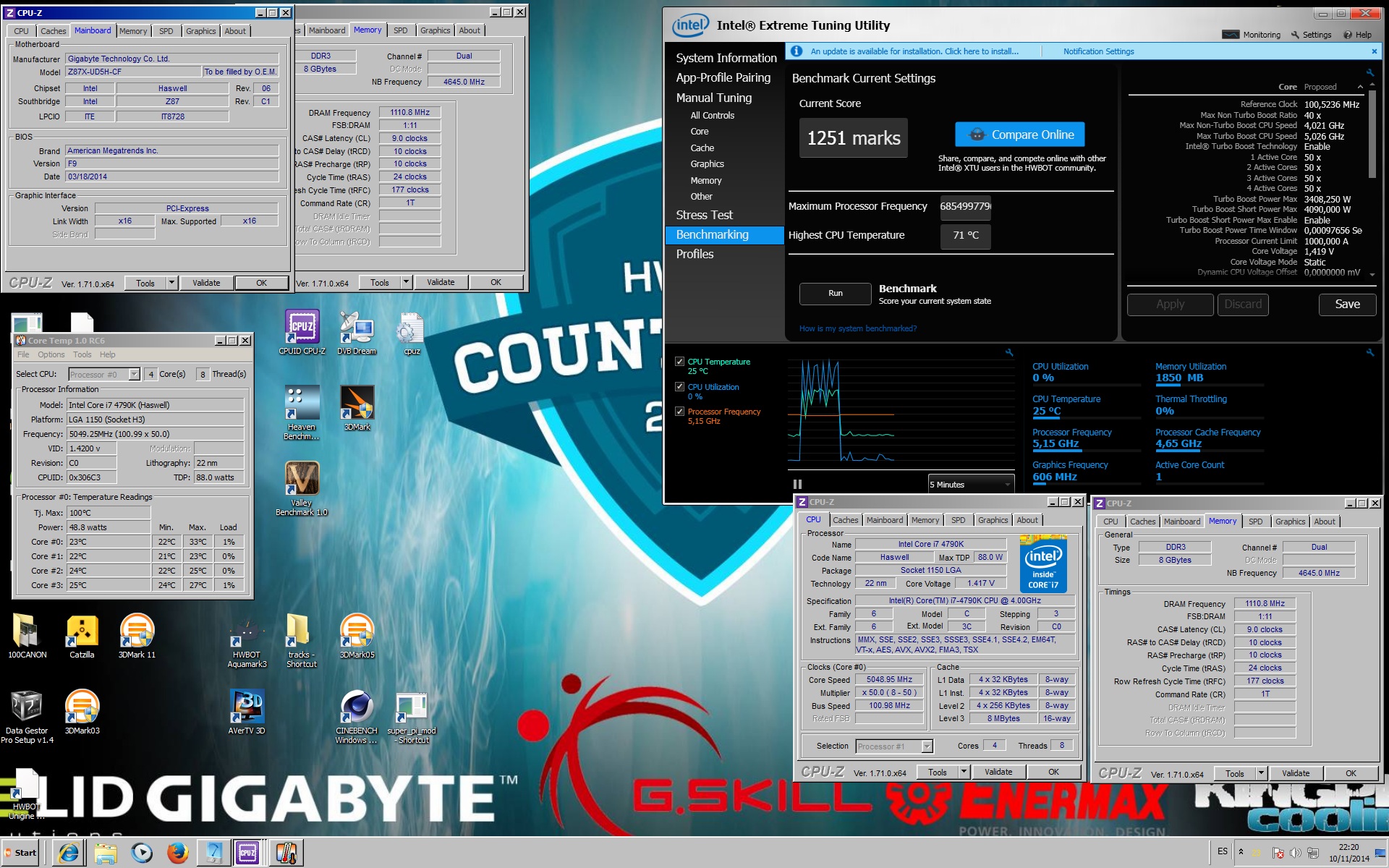The height and width of the screenshot is (868, 1389).
Task: Switch to CPU-Z taskbar button
Action: tap(247, 853)
